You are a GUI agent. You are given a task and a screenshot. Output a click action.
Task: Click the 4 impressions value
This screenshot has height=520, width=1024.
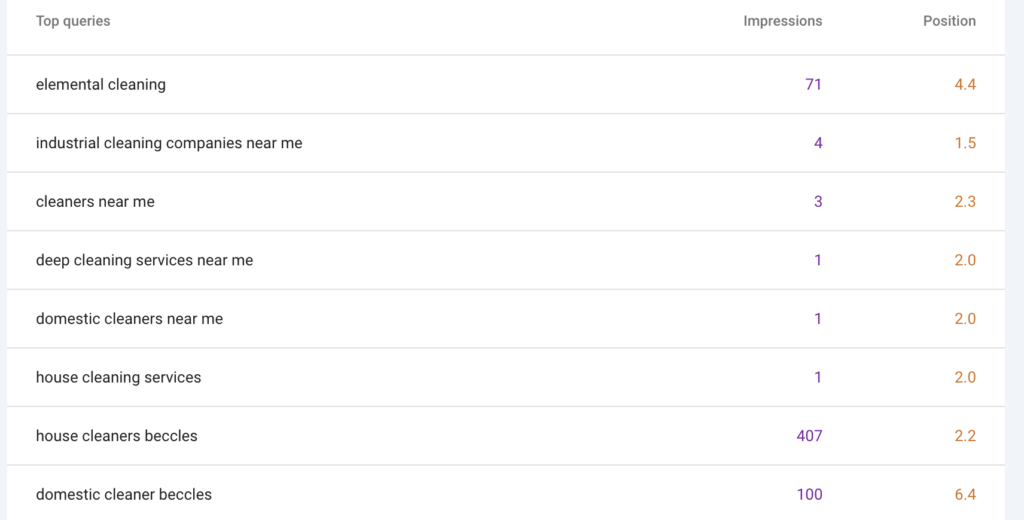[x=817, y=143]
